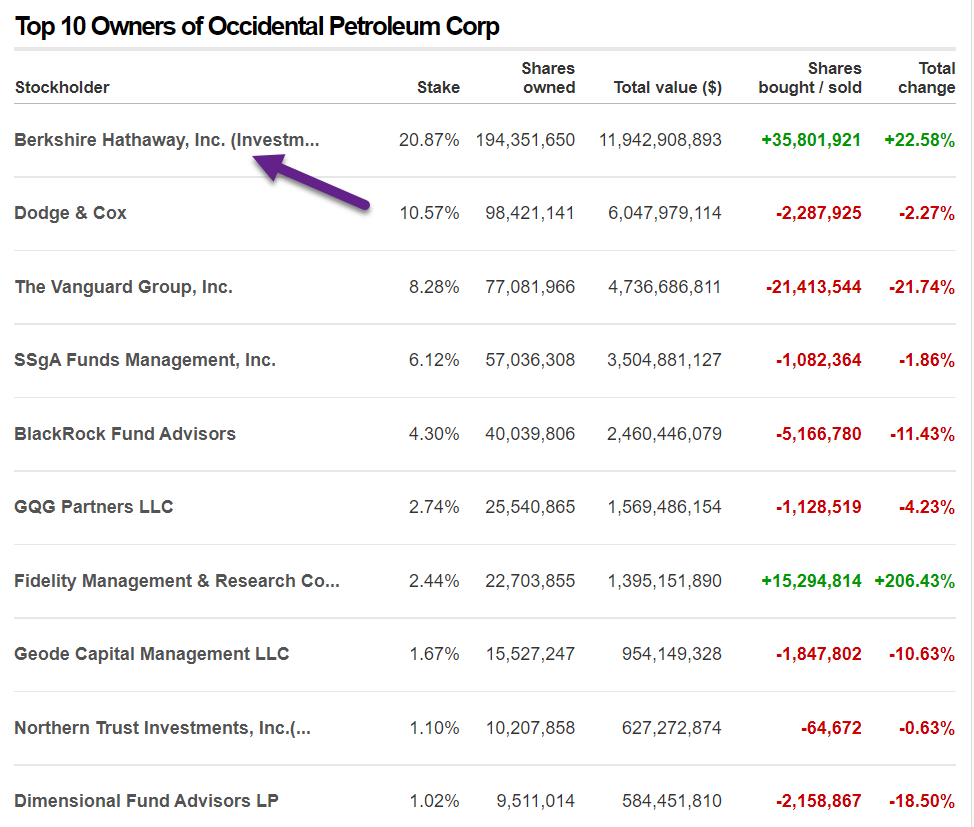Select total value 11,942,908,893

(x=660, y=140)
